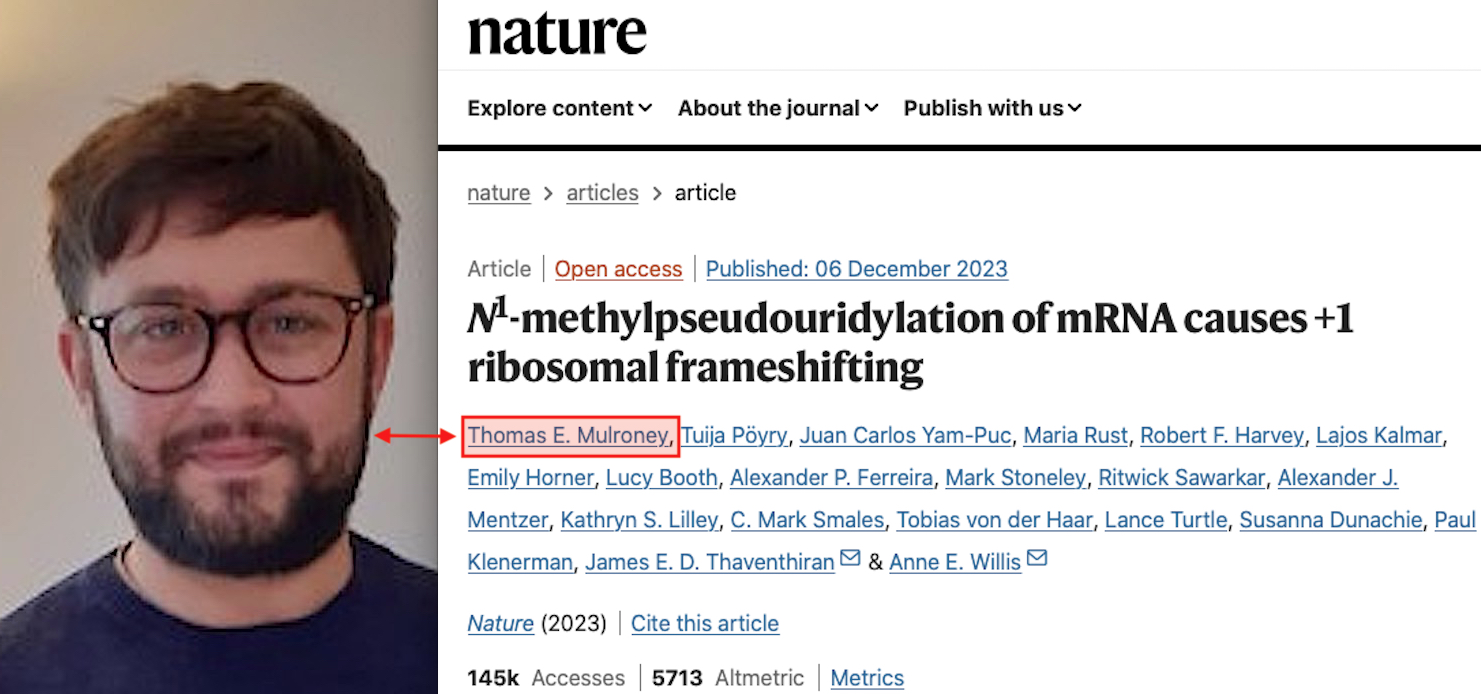Open the About the journal dropdown
Screen dimensions: 1481x694
point(778,108)
